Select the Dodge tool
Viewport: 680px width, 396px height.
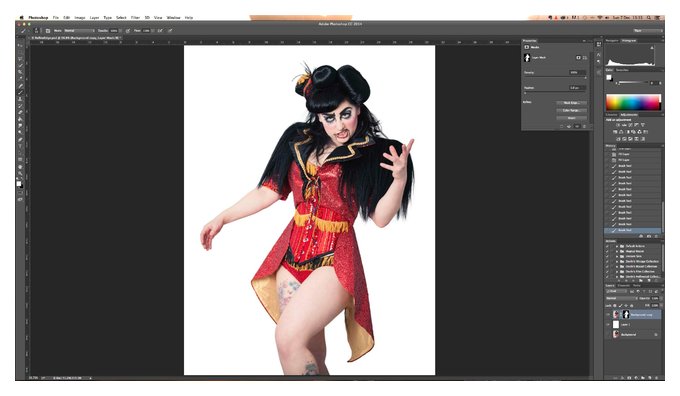[20, 132]
